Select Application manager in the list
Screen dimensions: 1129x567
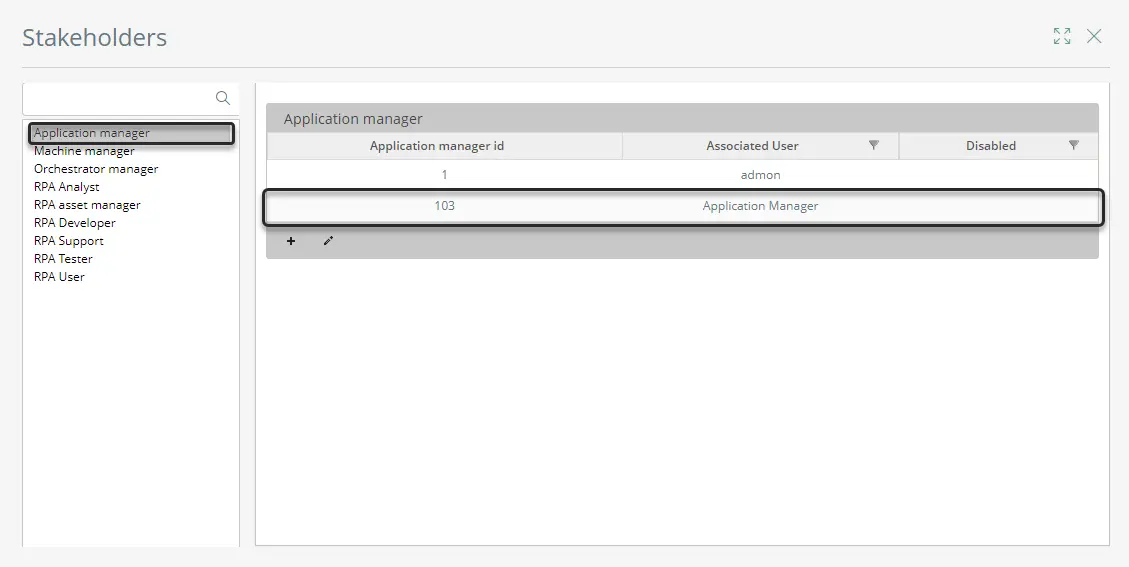point(132,133)
